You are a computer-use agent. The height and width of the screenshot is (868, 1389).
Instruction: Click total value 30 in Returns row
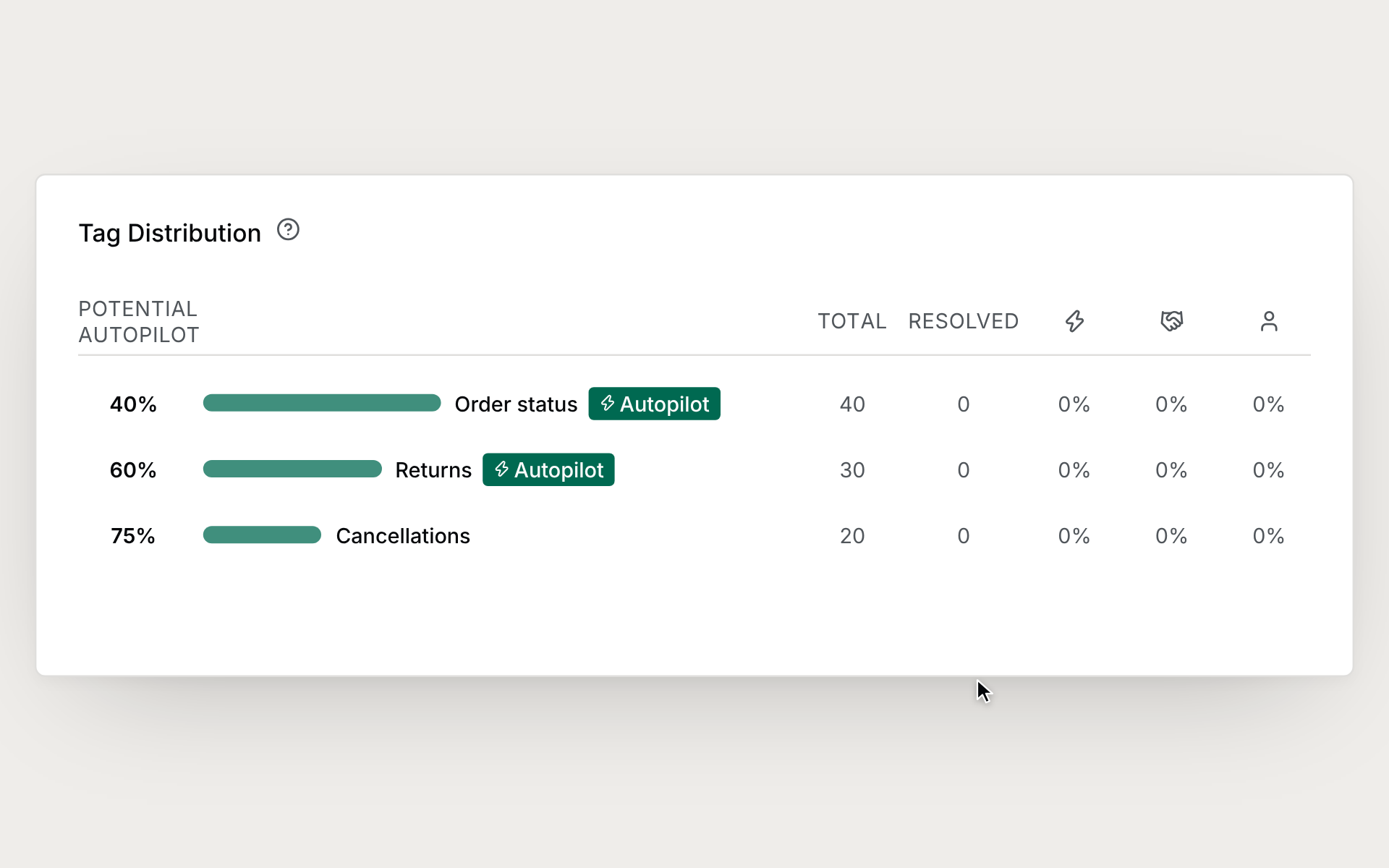[x=852, y=470]
